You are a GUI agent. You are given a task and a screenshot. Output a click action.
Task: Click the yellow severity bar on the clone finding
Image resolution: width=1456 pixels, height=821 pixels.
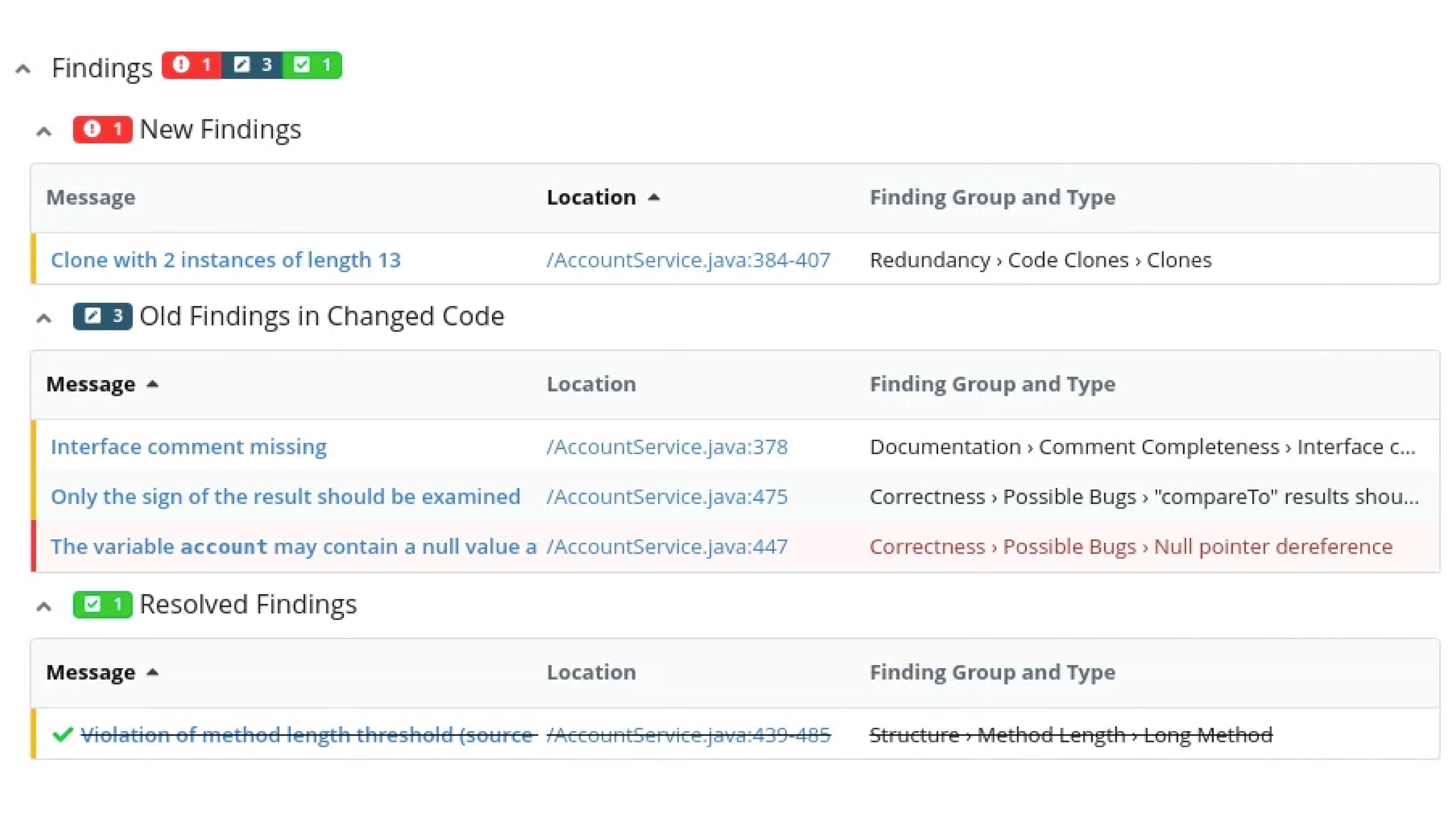(35, 260)
